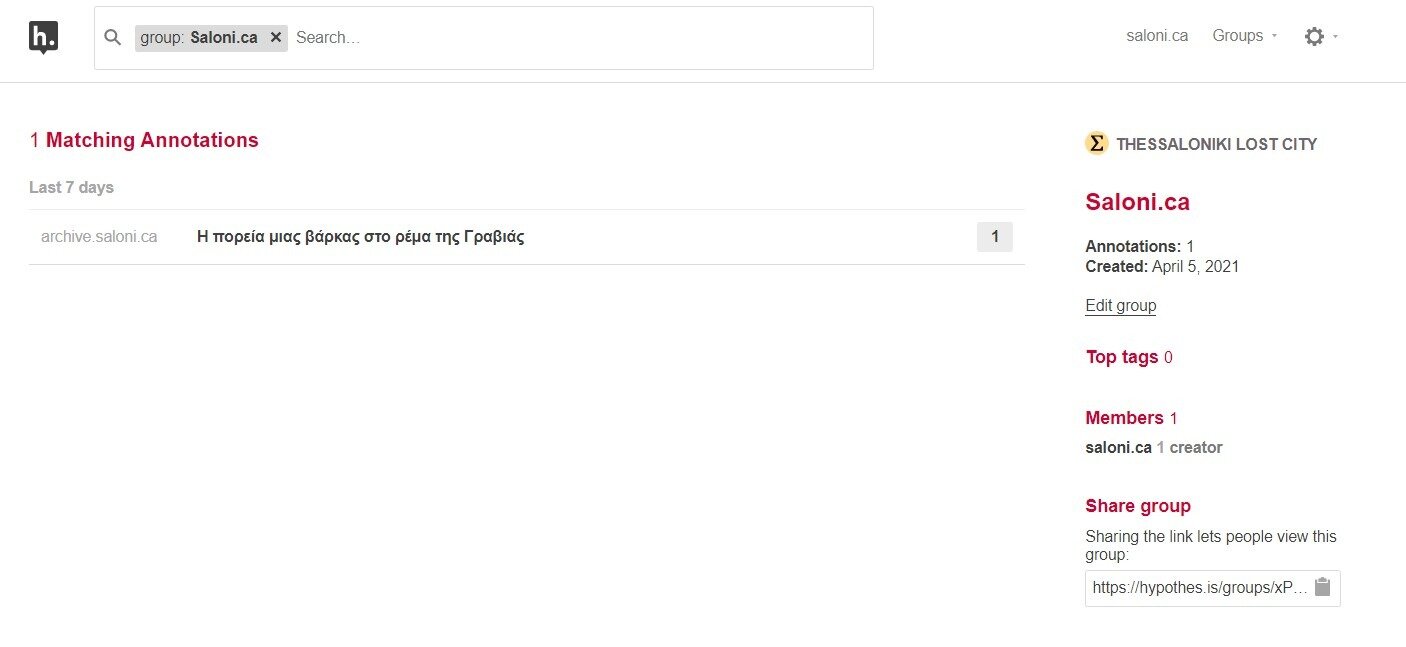Focus the Search text field

pyautogui.click(x=580, y=37)
